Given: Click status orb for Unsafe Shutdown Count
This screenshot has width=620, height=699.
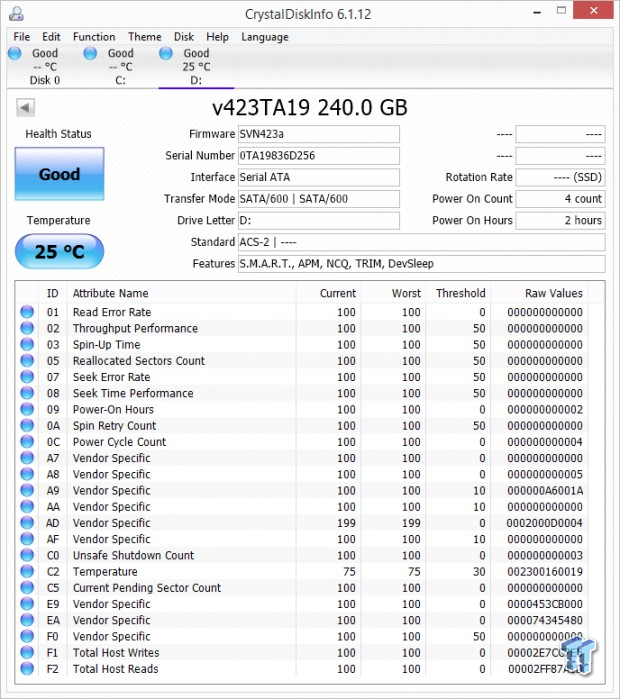Looking at the screenshot, I should coord(27,555).
